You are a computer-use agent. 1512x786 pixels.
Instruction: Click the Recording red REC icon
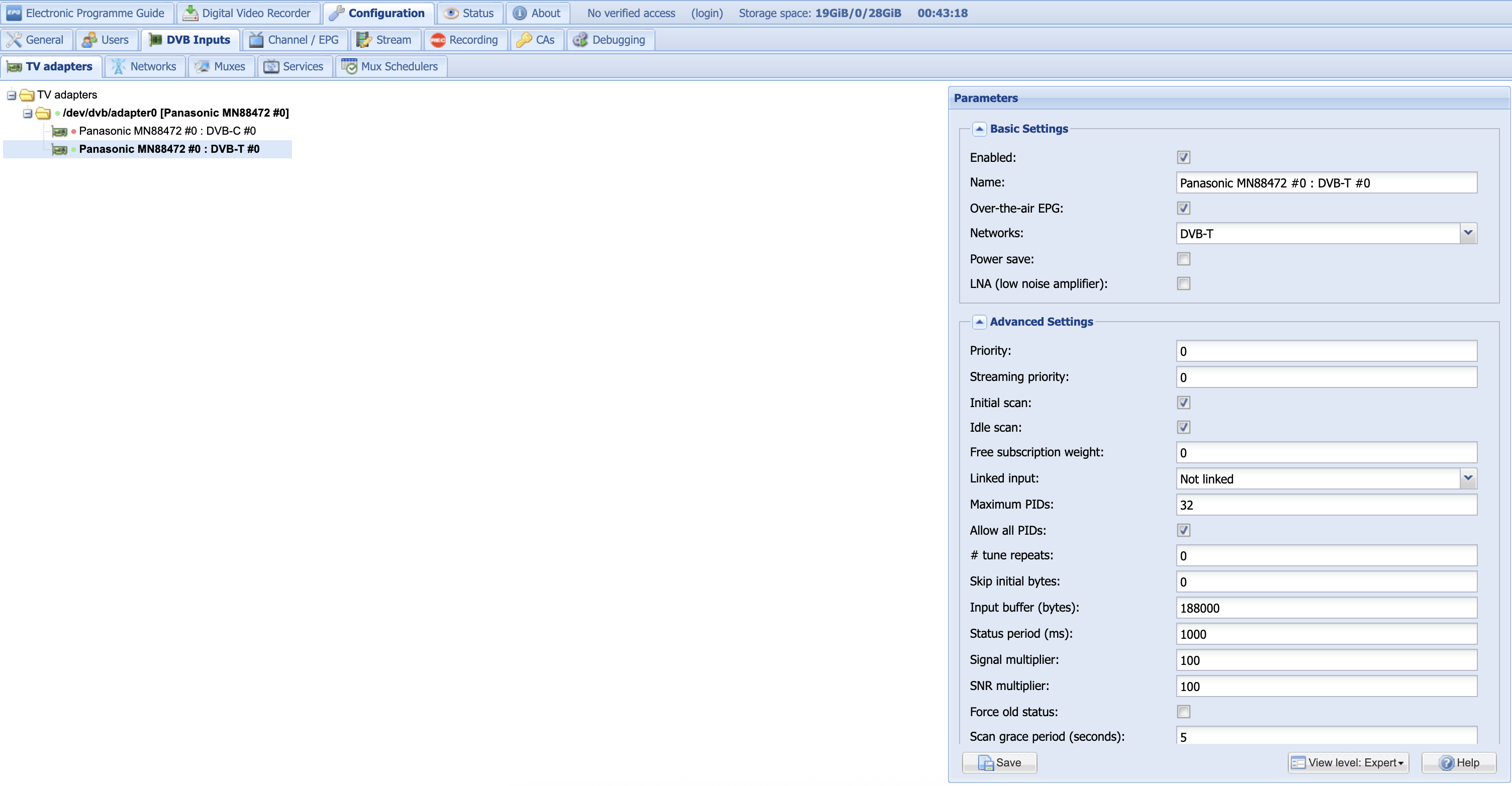[437, 40]
